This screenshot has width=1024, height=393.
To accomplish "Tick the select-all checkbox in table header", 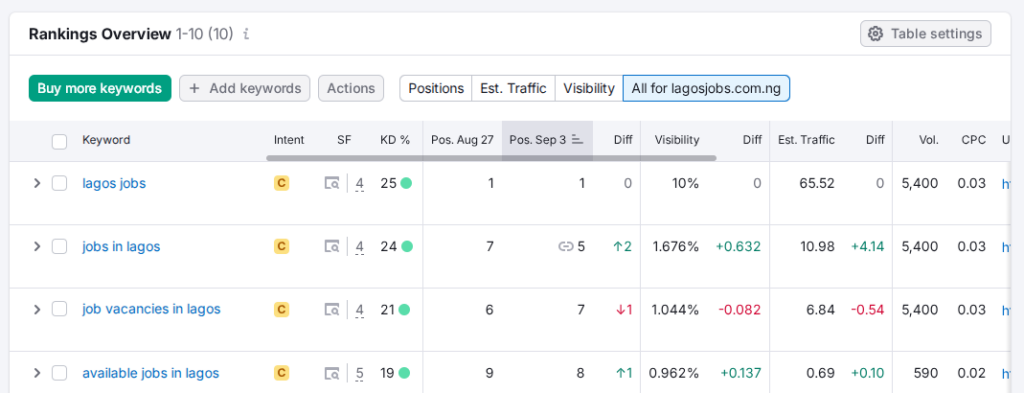I will 59,141.
